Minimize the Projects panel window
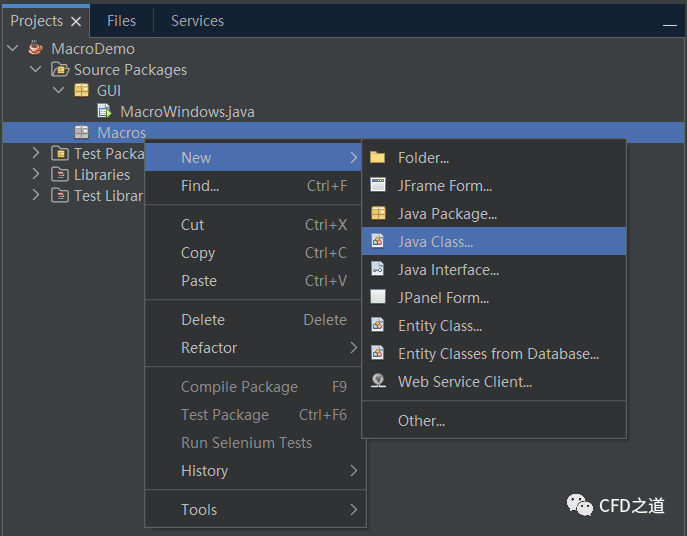This screenshot has height=536, width=687. (x=668, y=22)
